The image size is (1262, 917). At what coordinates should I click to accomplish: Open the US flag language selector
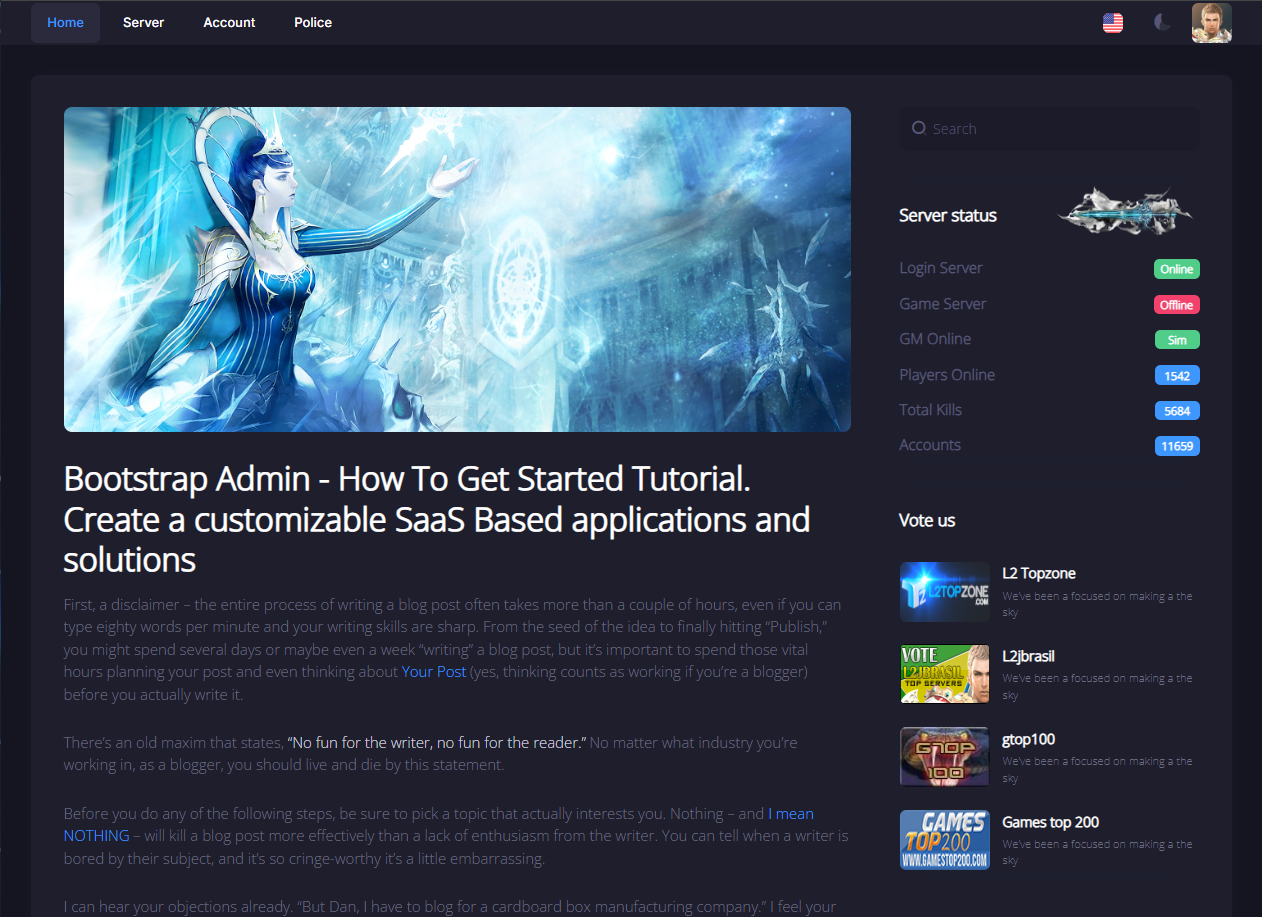pos(1112,23)
